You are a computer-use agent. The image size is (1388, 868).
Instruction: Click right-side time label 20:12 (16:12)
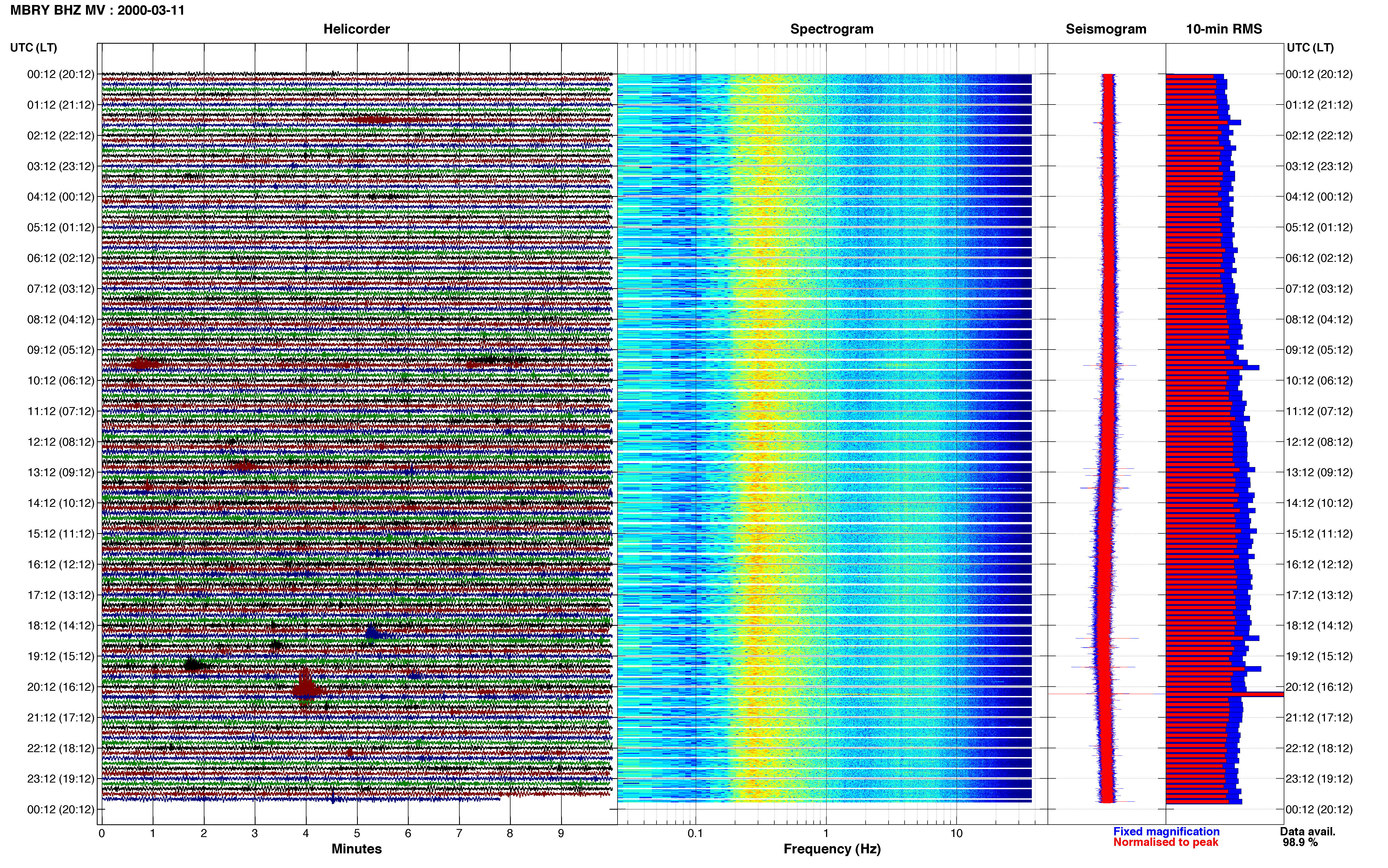click(1319, 687)
